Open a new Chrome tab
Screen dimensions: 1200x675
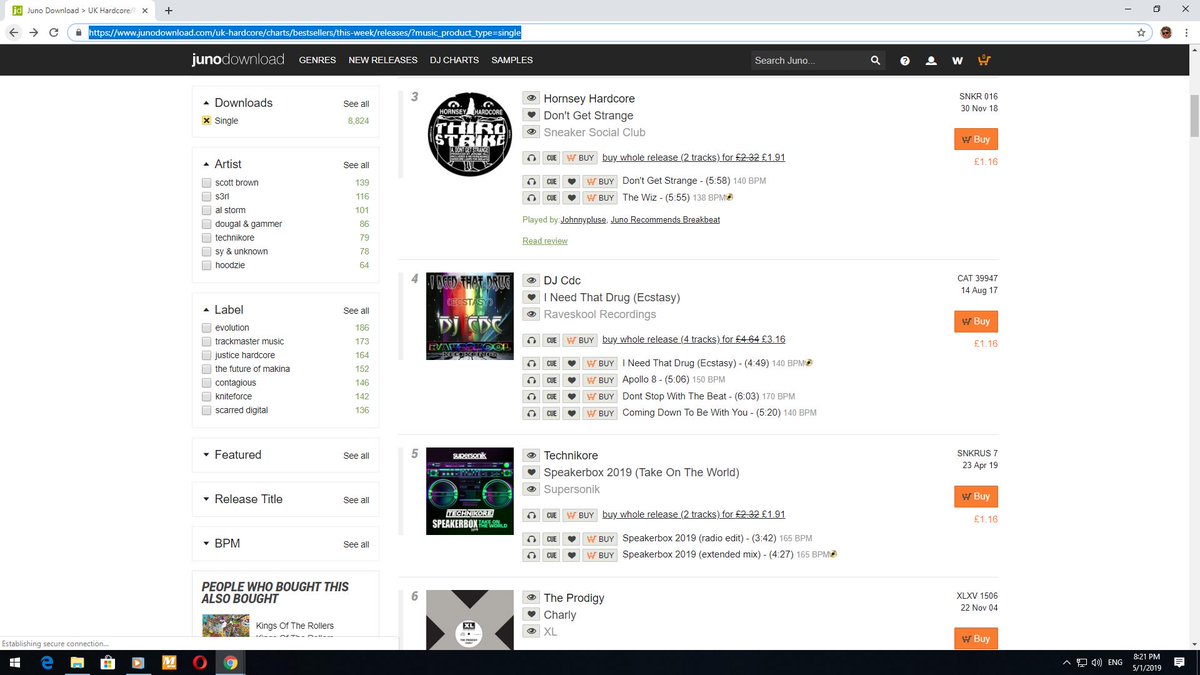click(167, 10)
